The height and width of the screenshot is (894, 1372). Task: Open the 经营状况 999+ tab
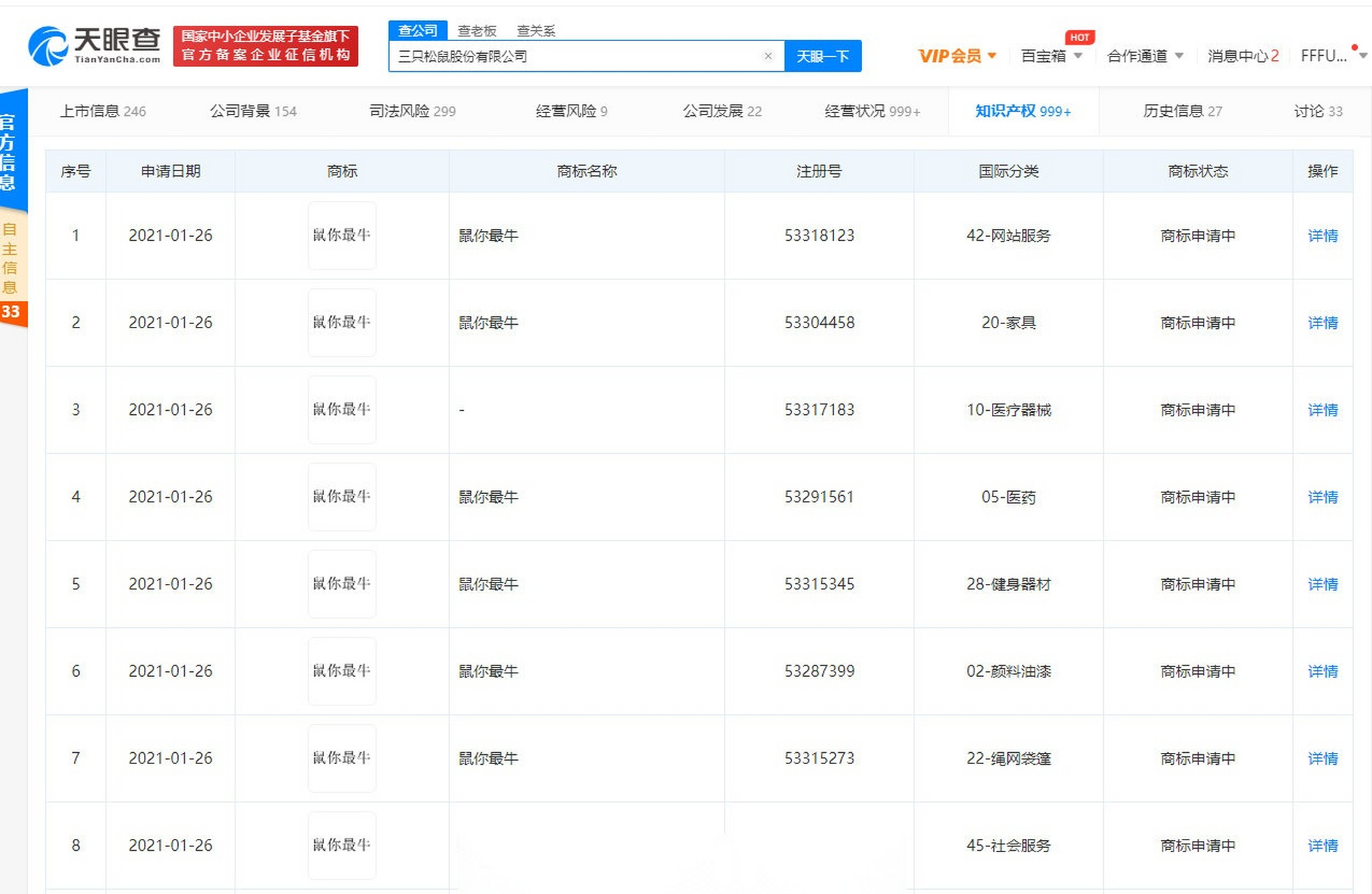[871, 111]
